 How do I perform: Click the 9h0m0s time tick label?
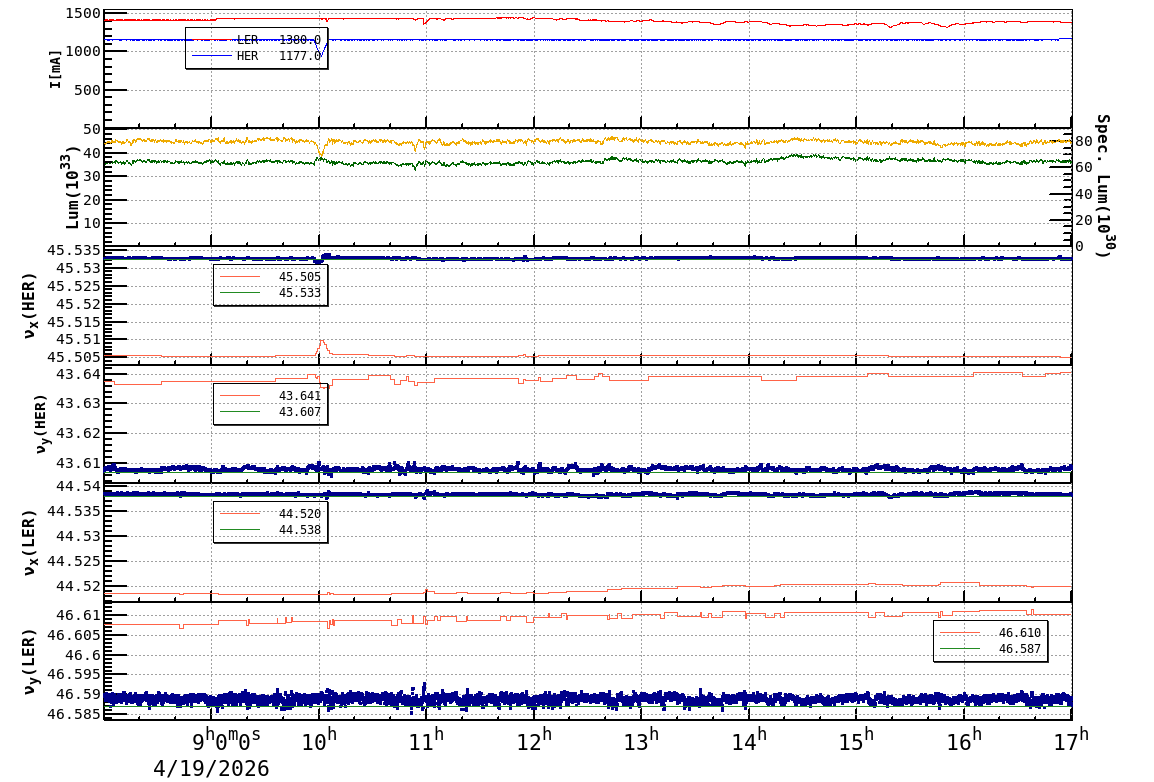pos(226,739)
